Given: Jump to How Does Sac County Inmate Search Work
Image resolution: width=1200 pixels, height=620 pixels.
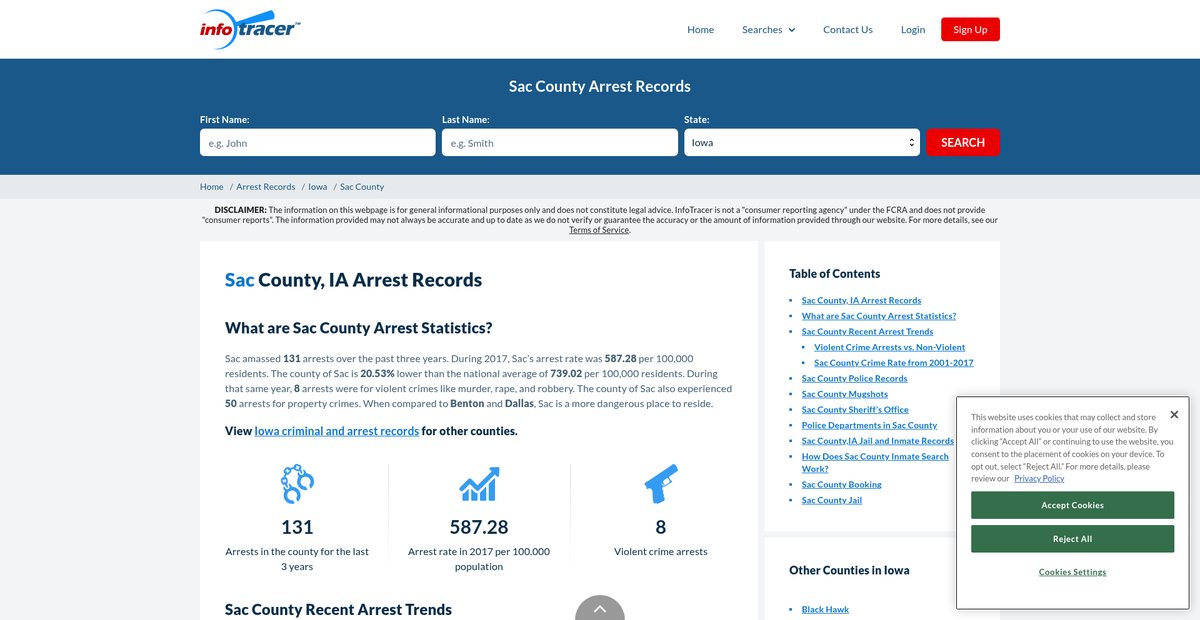Looking at the screenshot, I should point(875,462).
